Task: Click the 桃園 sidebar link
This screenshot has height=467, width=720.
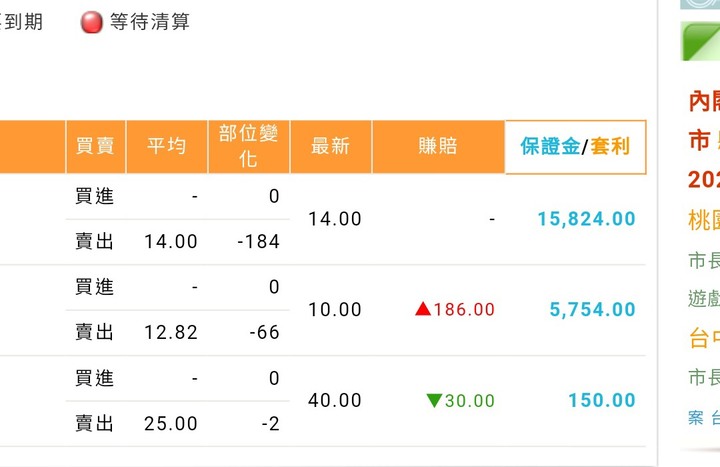Action: click(704, 220)
